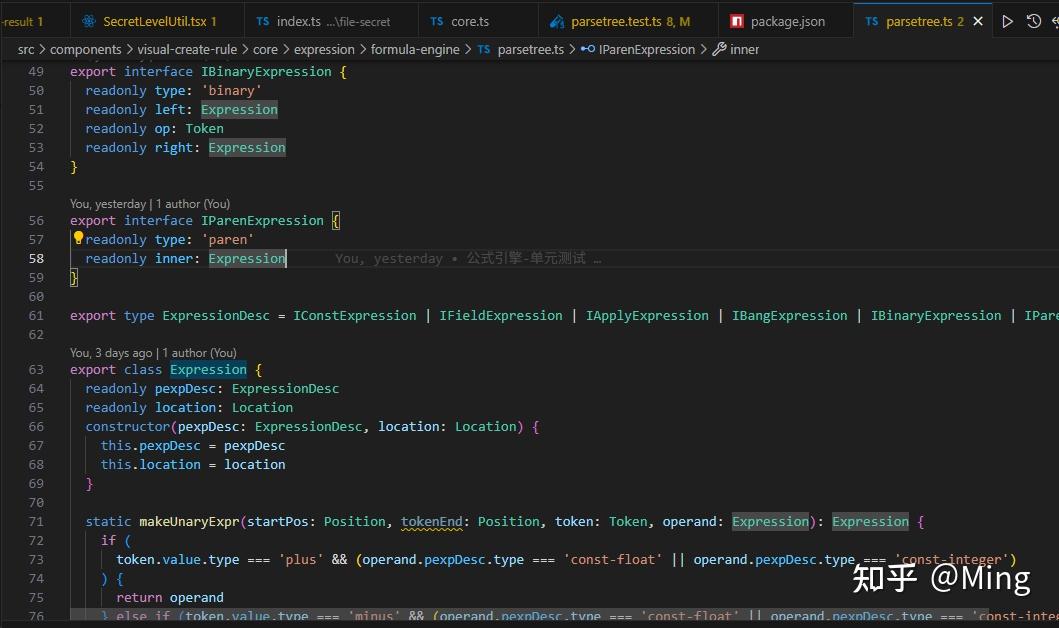Viewport: 1059px width, 628px height.
Task: Expand the 'formula-engine' breadcrumb
Action: [x=415, y=49]
